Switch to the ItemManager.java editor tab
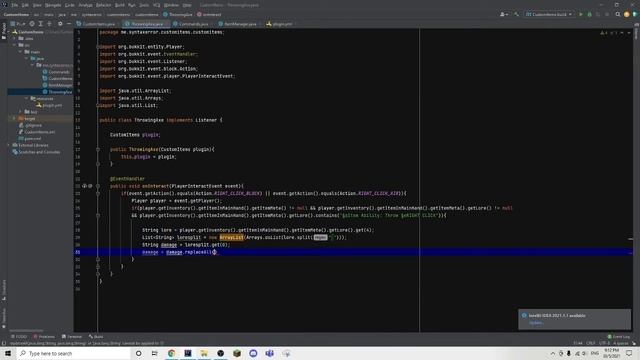This screenshot has height=360, width=640. (240, 24)
